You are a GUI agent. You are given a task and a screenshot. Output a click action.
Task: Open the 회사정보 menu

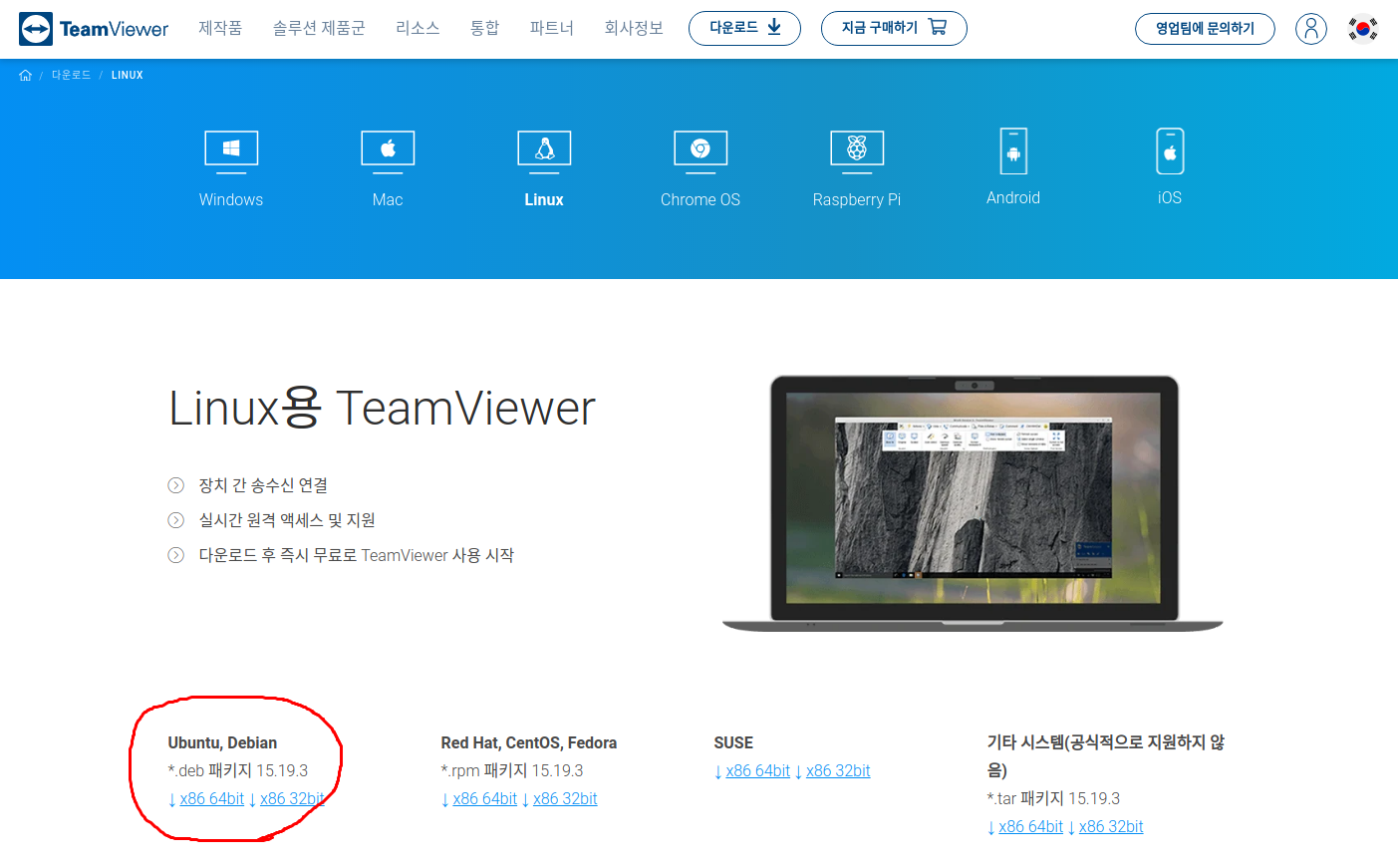634,28
